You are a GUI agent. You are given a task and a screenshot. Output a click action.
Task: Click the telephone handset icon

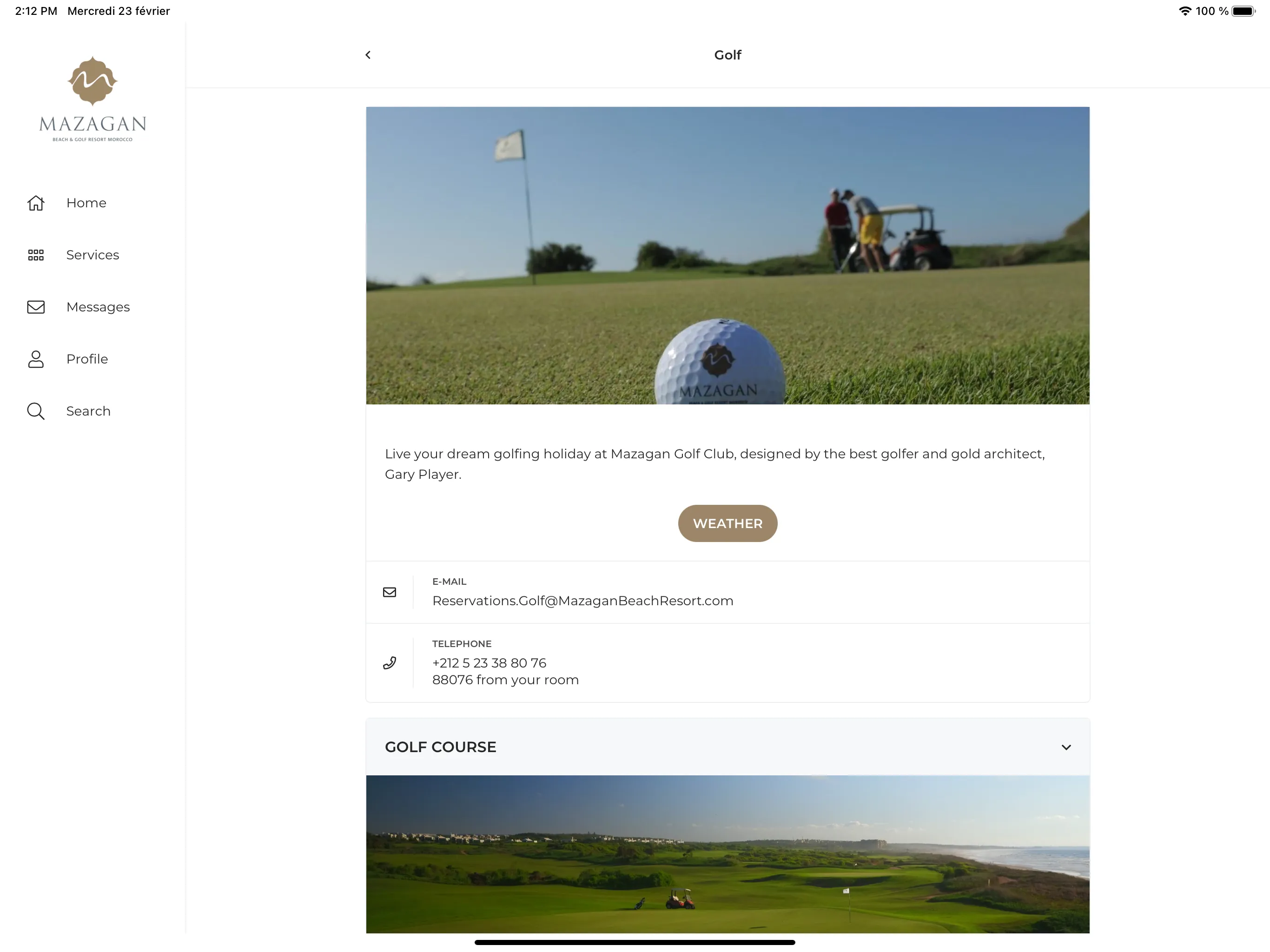(390, 663)
